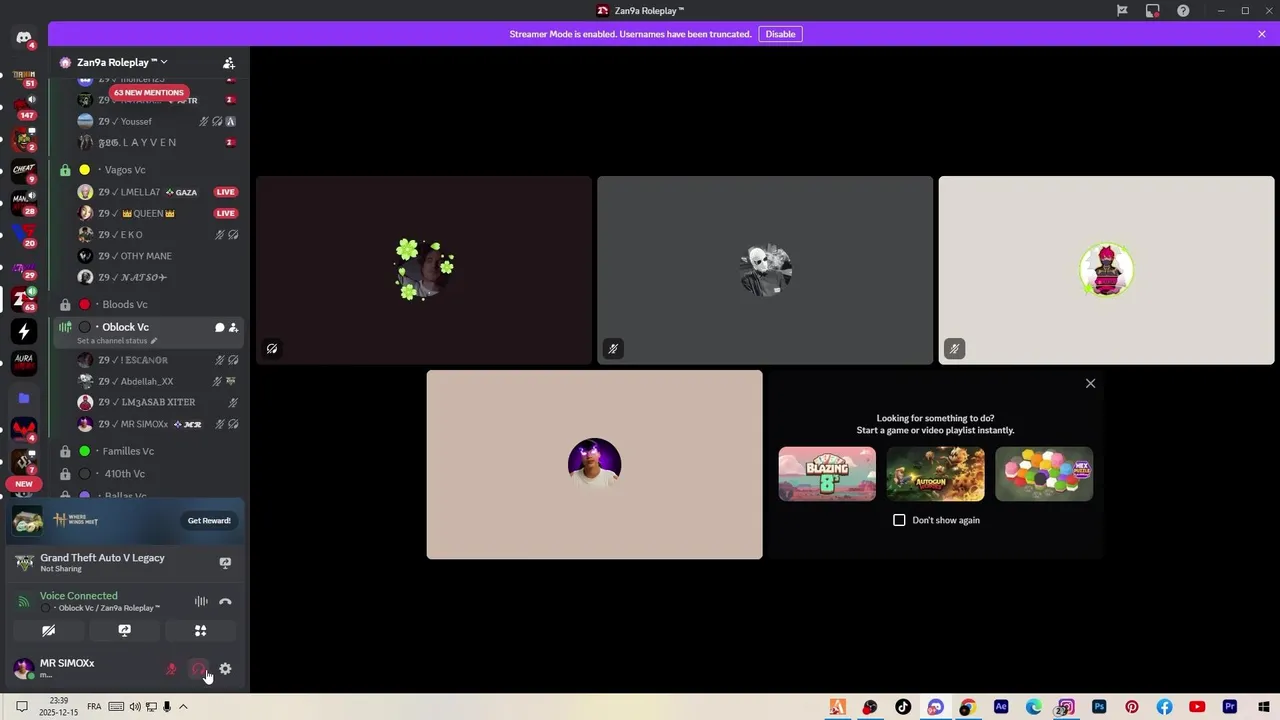Open the activities launcher button
The width and height of the screenshot is (1280, 720).
(x=200, y=631)
